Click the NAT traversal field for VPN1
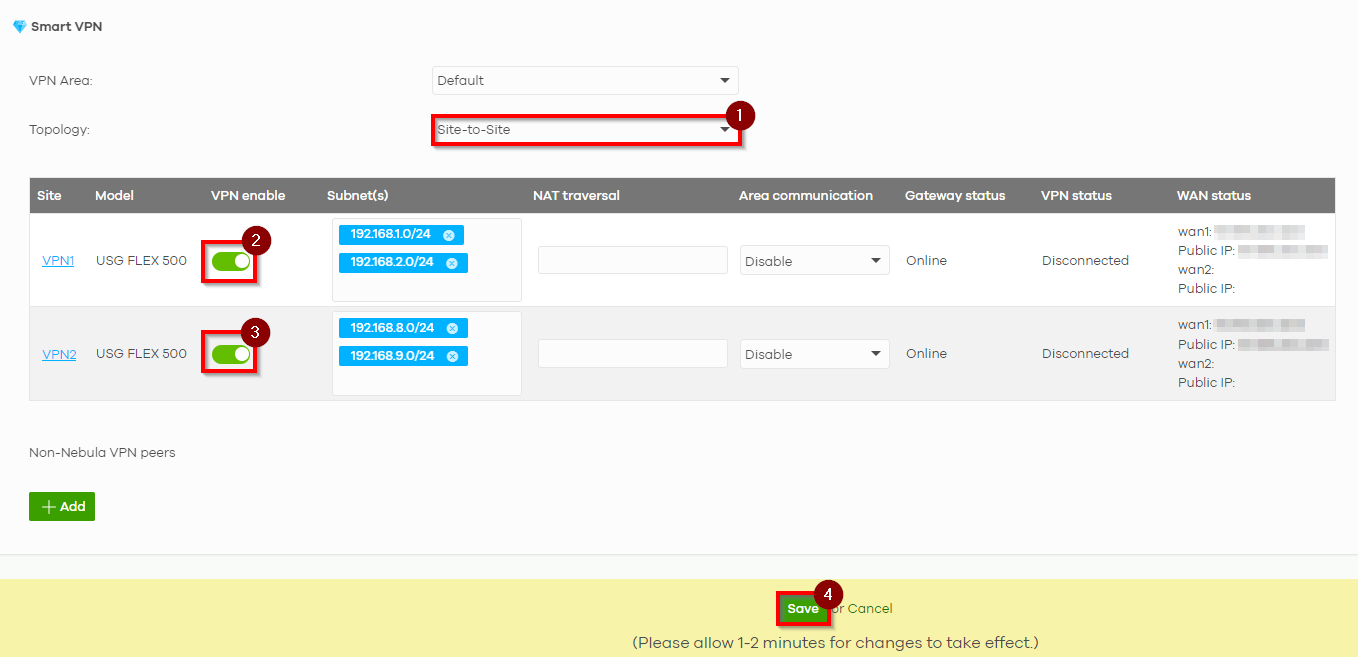The image size is (1358, 657). tap(632, 260)
